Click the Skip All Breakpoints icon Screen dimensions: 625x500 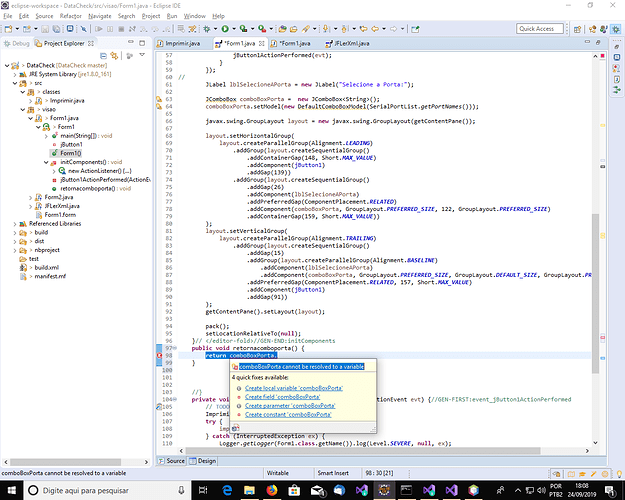[84, 29]
